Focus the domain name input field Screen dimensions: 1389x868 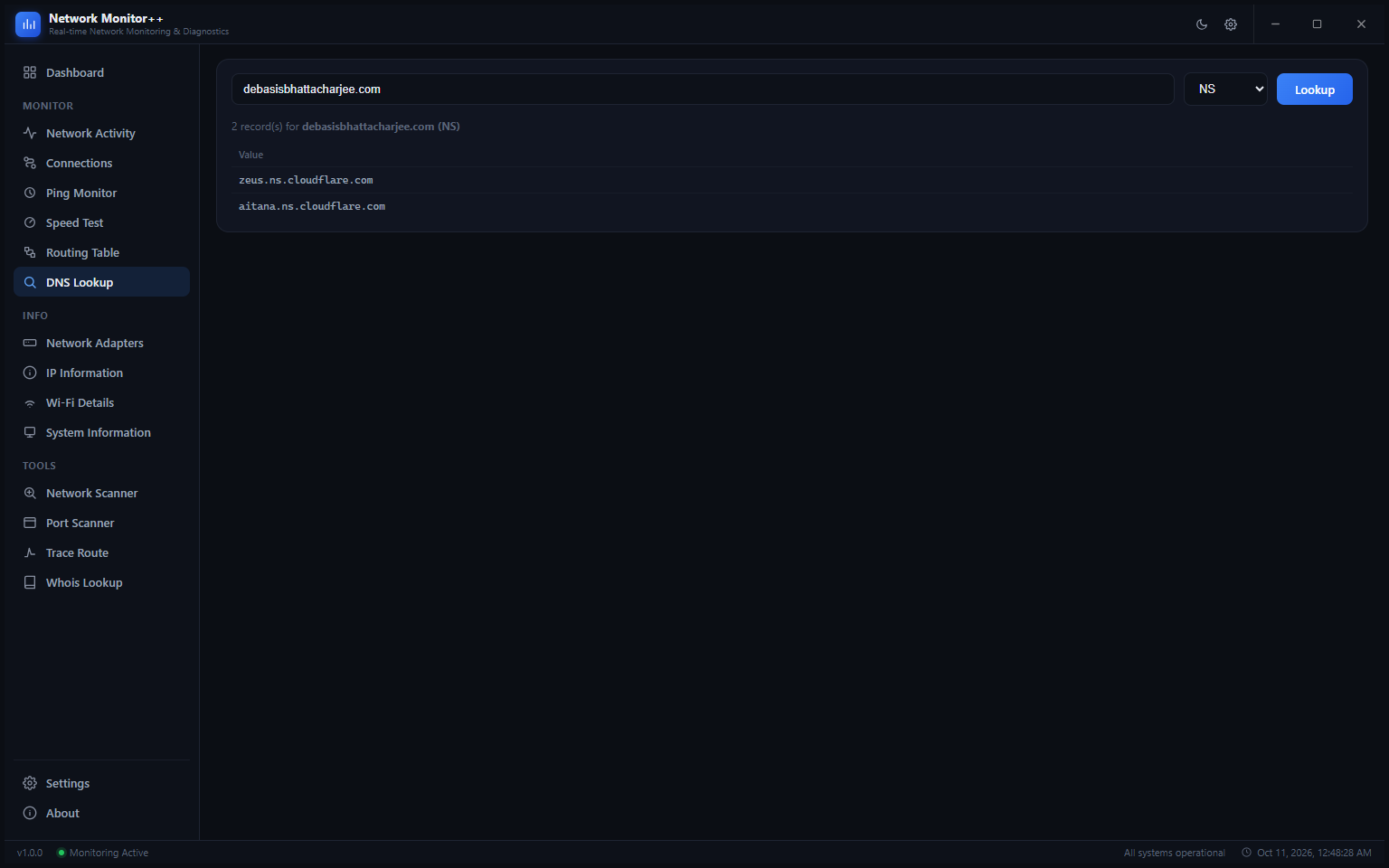pyautogui.click(x=703, y=89)
